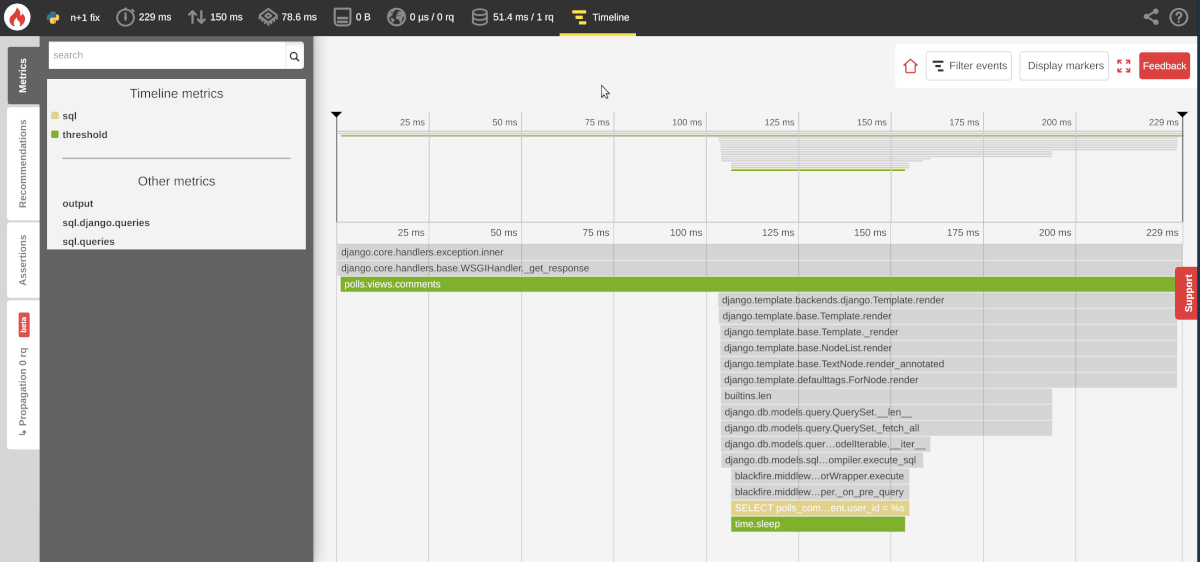Select the SQL 51.4 ms / 1 rq metric
This screenshot has height=562, width=1200.
511,17
